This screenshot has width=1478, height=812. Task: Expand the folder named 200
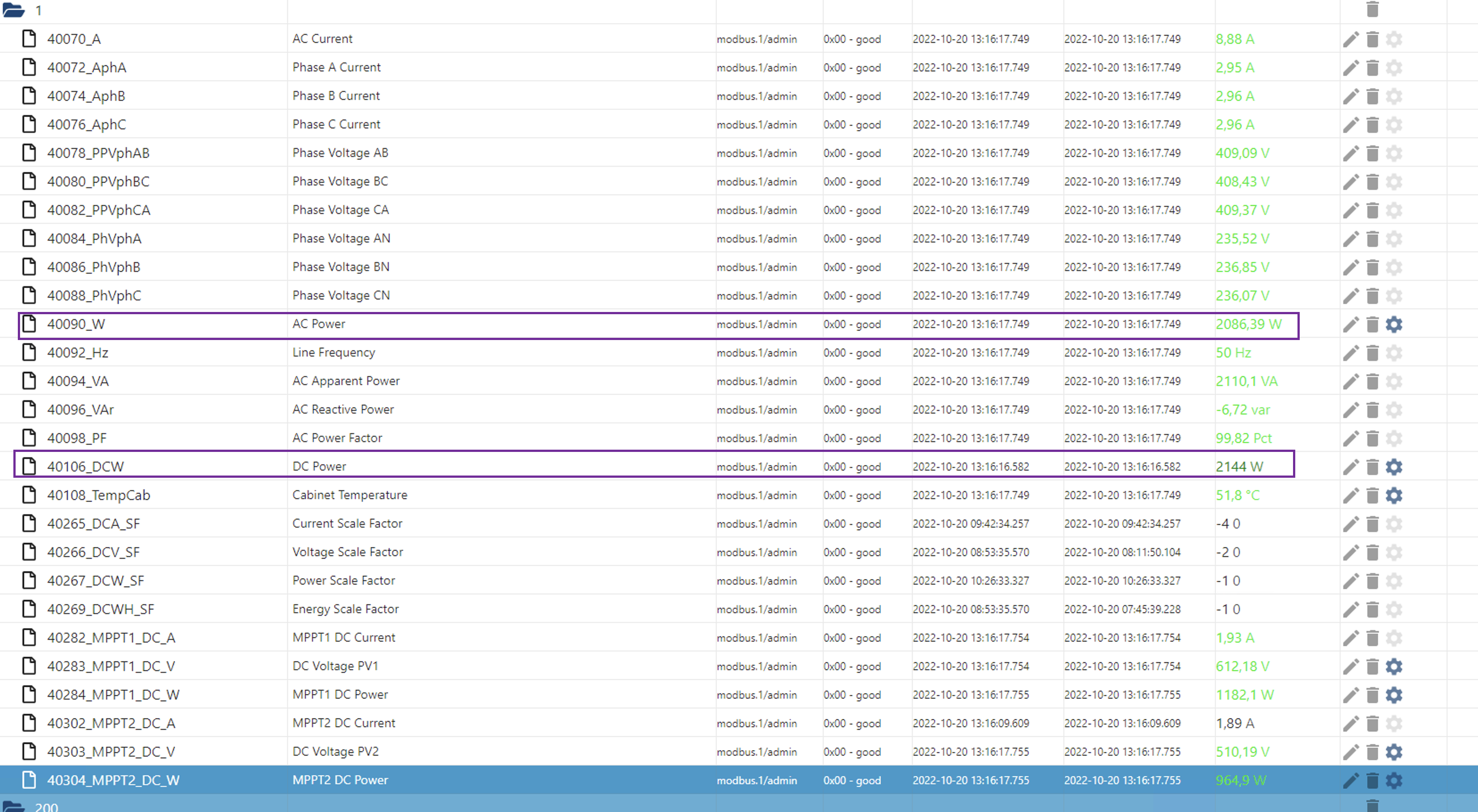(x=14, y=806)
